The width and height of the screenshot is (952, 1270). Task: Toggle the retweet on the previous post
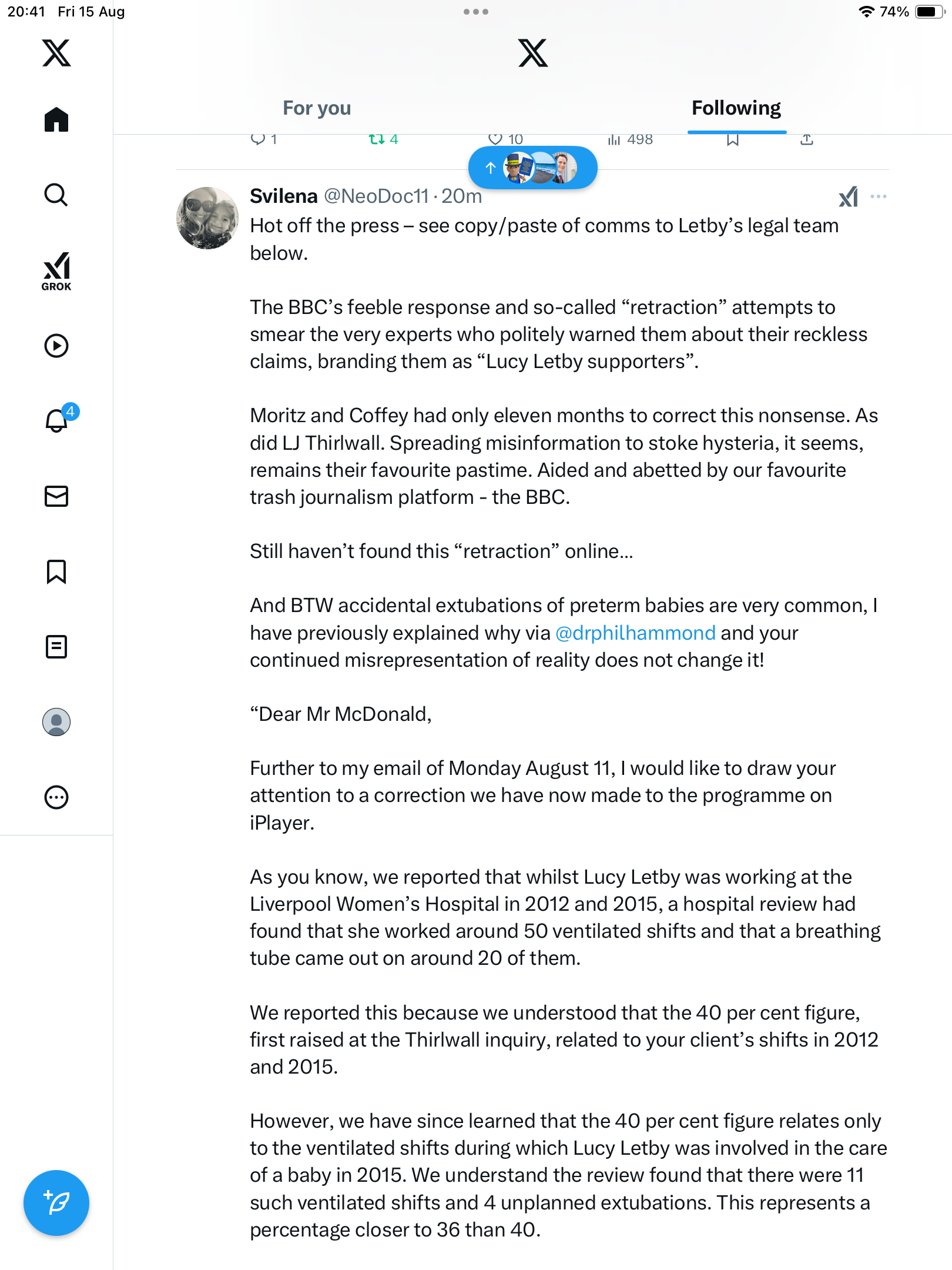[376, 139]
